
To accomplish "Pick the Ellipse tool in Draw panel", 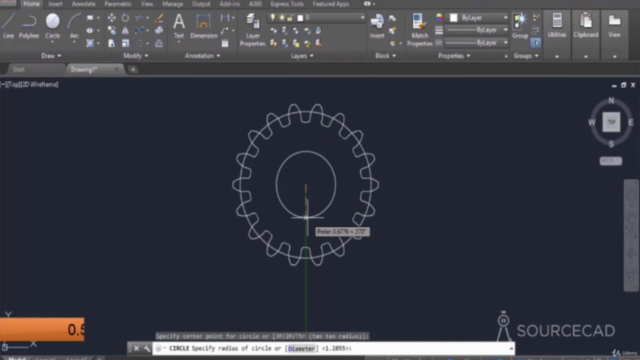I will [90, 31].
